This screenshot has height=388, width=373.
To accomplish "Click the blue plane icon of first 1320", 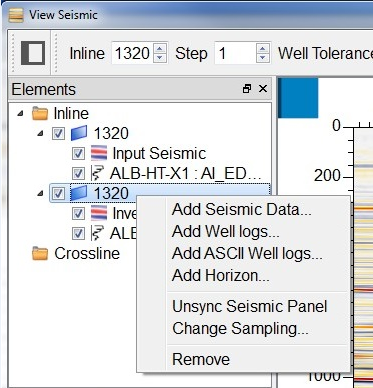I will click(x=79, y=133).
